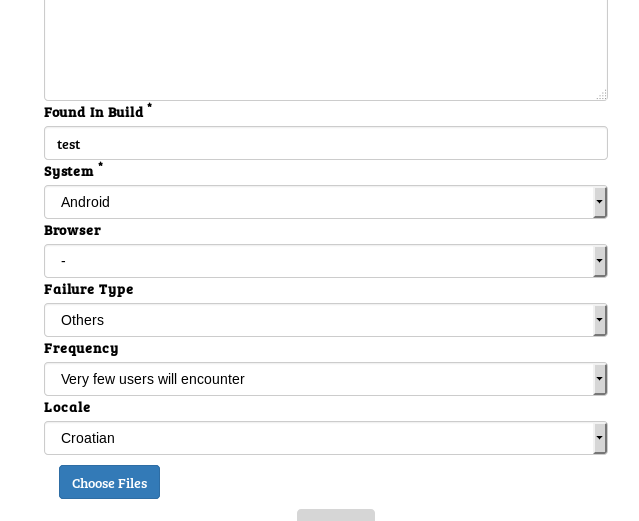Expand the Browser dropdown showing a dash
This screenshot has height=521, width=639.
(x=320, y=261)
